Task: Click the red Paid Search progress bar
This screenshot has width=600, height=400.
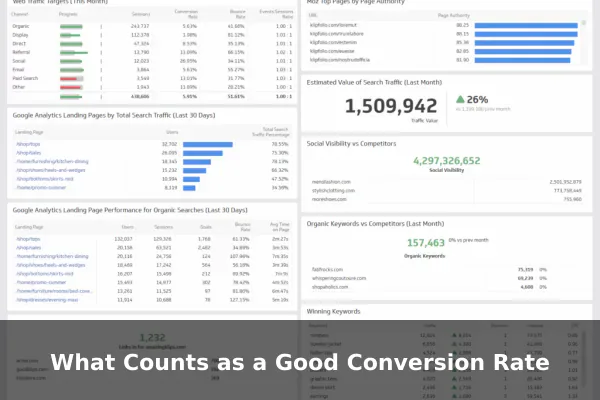Action: [x=71, y=78]
